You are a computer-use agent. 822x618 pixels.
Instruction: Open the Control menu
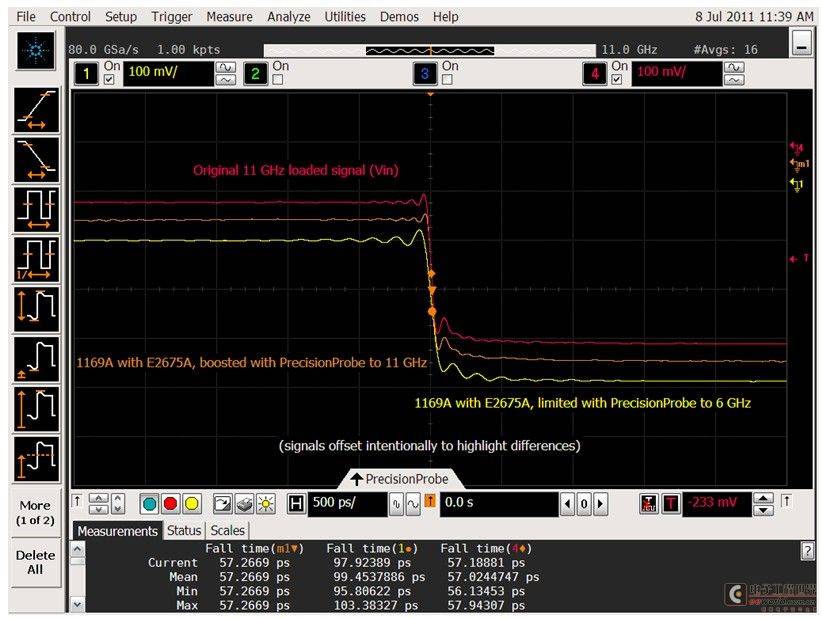point(70,17)
